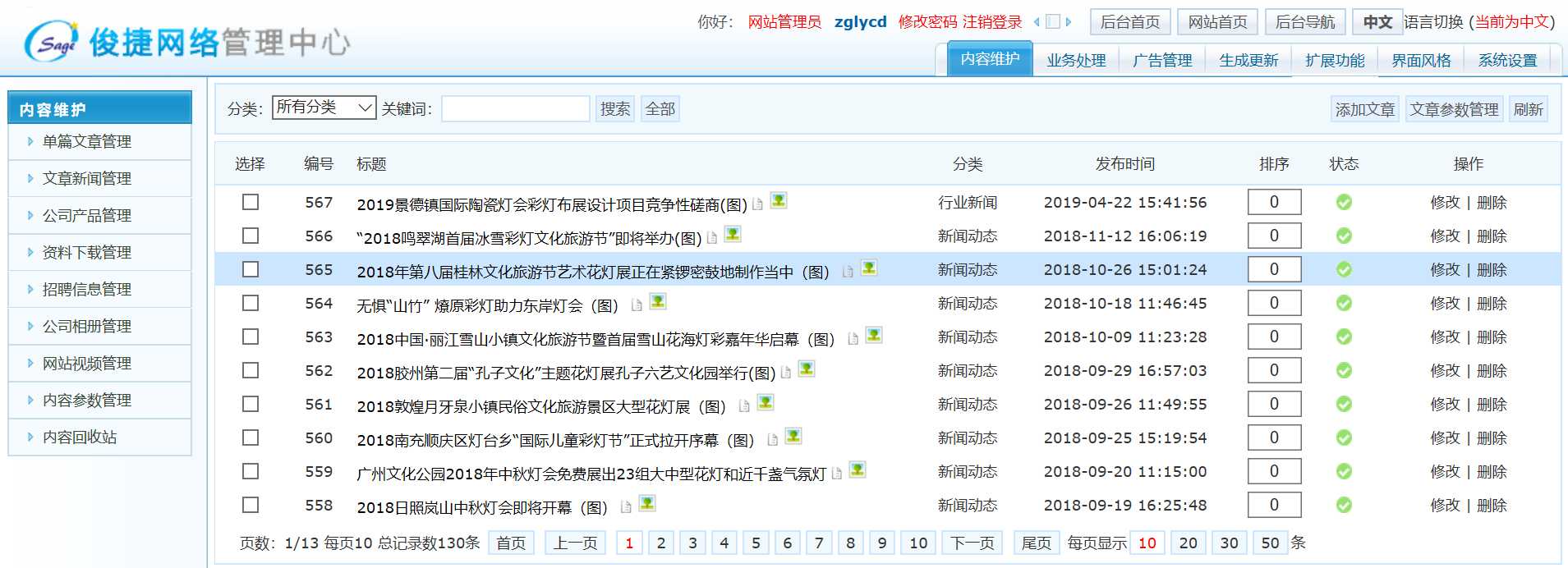Select the checkbox for article 562
The height and width of the screenshot is (568, 1568).
pos(251,370)
